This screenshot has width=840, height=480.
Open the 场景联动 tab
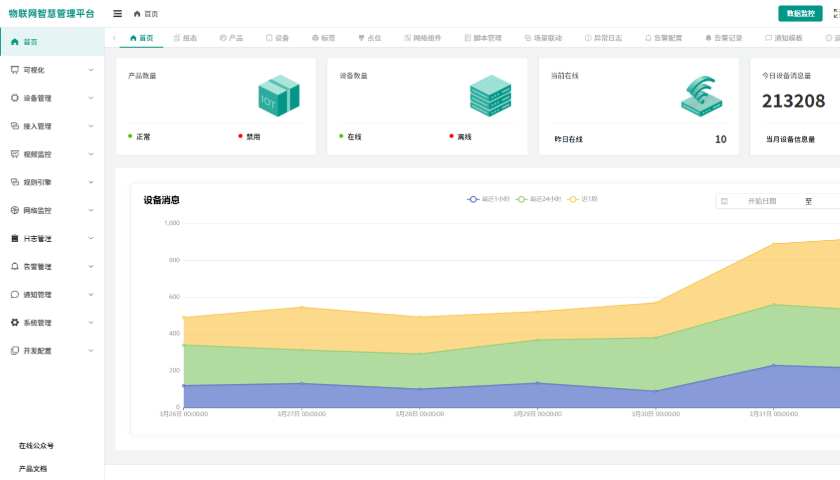[541, 38]
